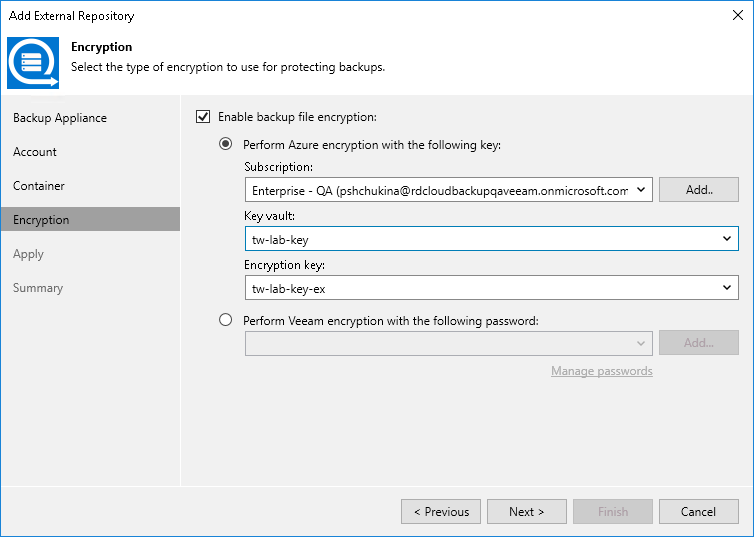The image size is (754, 537).
Task: Select Perform Veeam encryption radio button
Action: pos(226,320)
